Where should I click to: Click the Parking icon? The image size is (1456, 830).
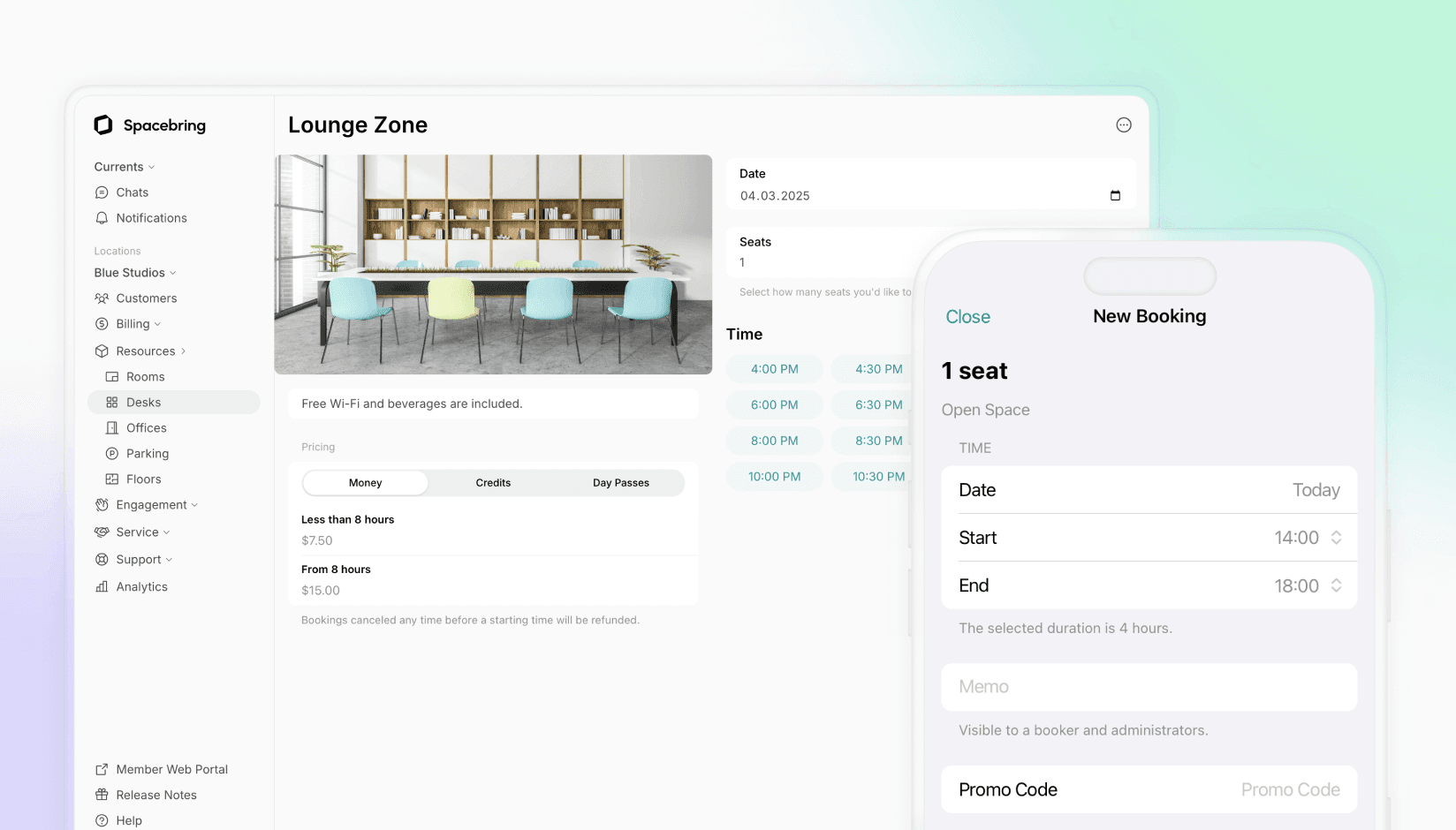click(113, 453)
